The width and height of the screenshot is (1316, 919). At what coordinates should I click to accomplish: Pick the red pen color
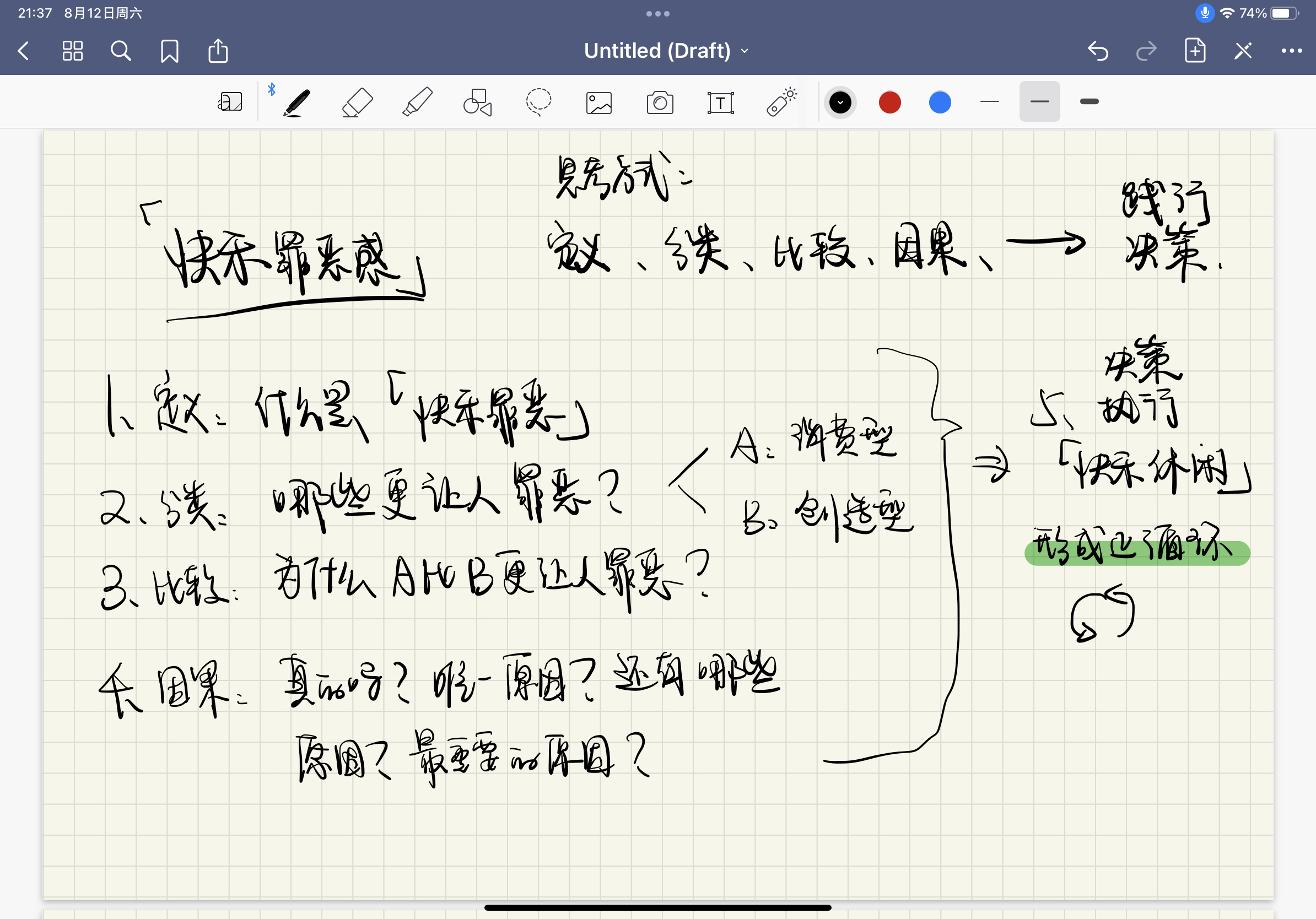click(x=889, y=102)
